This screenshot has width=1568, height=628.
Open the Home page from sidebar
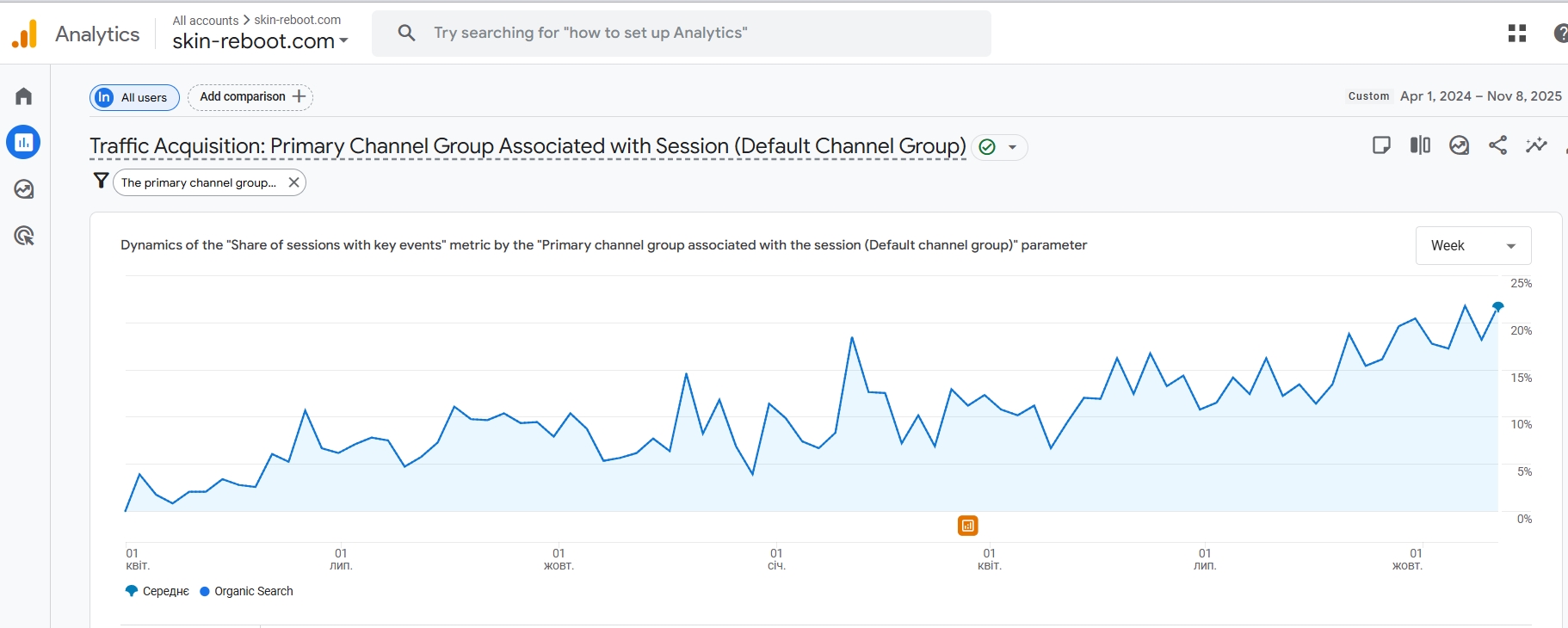click(24, 96)
